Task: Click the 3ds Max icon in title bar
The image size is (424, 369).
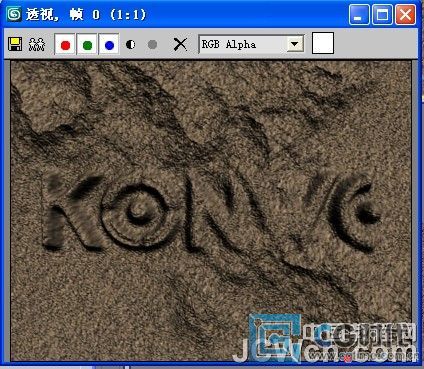Action: click(14, 14)
